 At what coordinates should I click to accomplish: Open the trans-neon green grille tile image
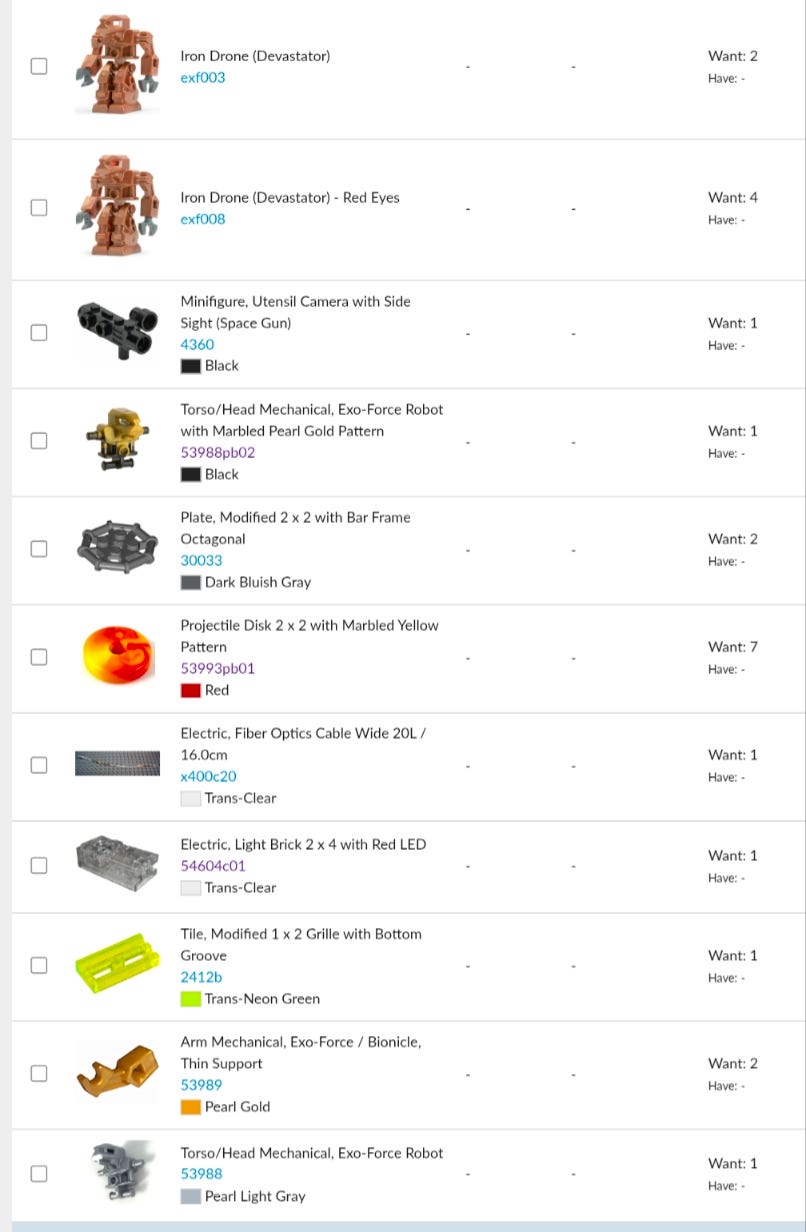point(117,964)
